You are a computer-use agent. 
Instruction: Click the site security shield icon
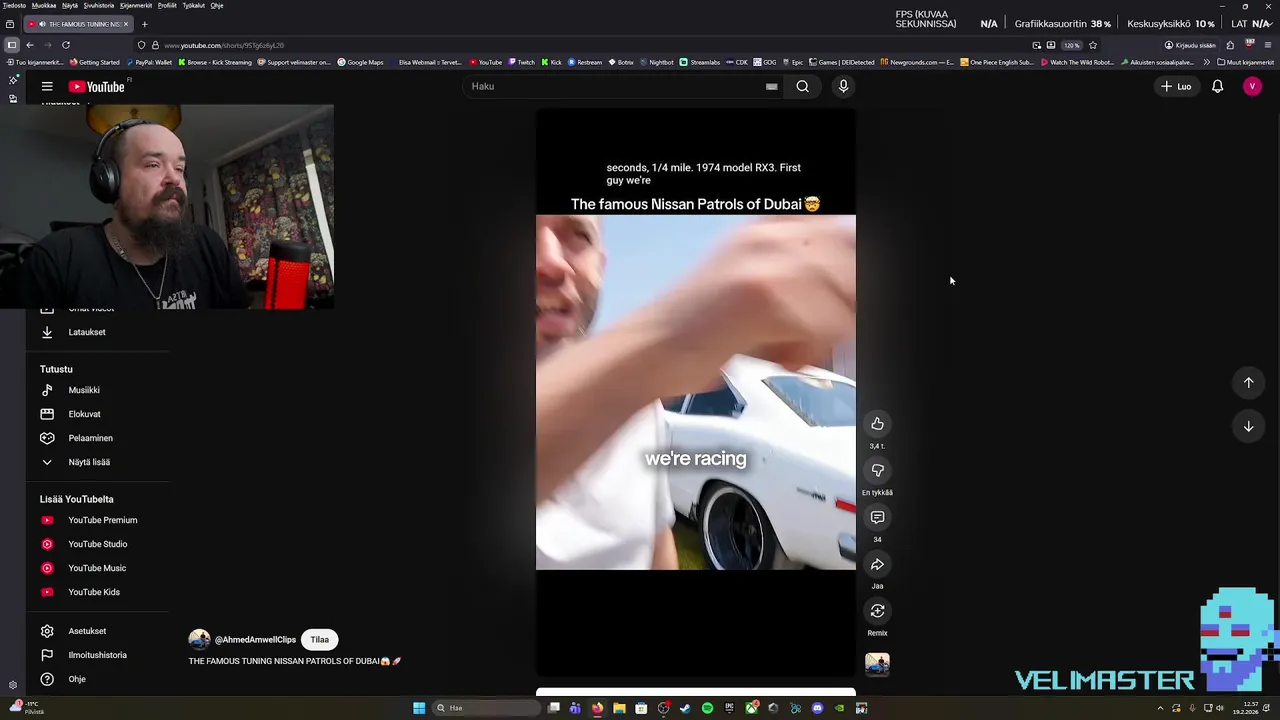(x=142, y=45)
